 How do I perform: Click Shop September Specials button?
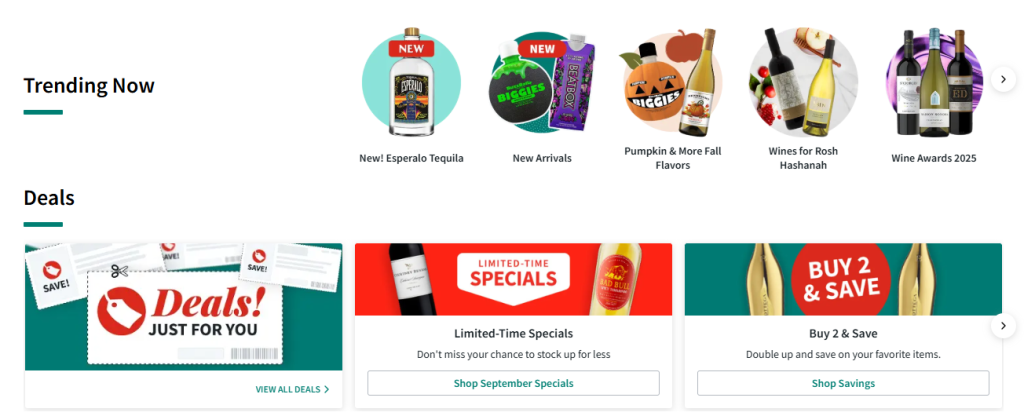coord(513,383)
